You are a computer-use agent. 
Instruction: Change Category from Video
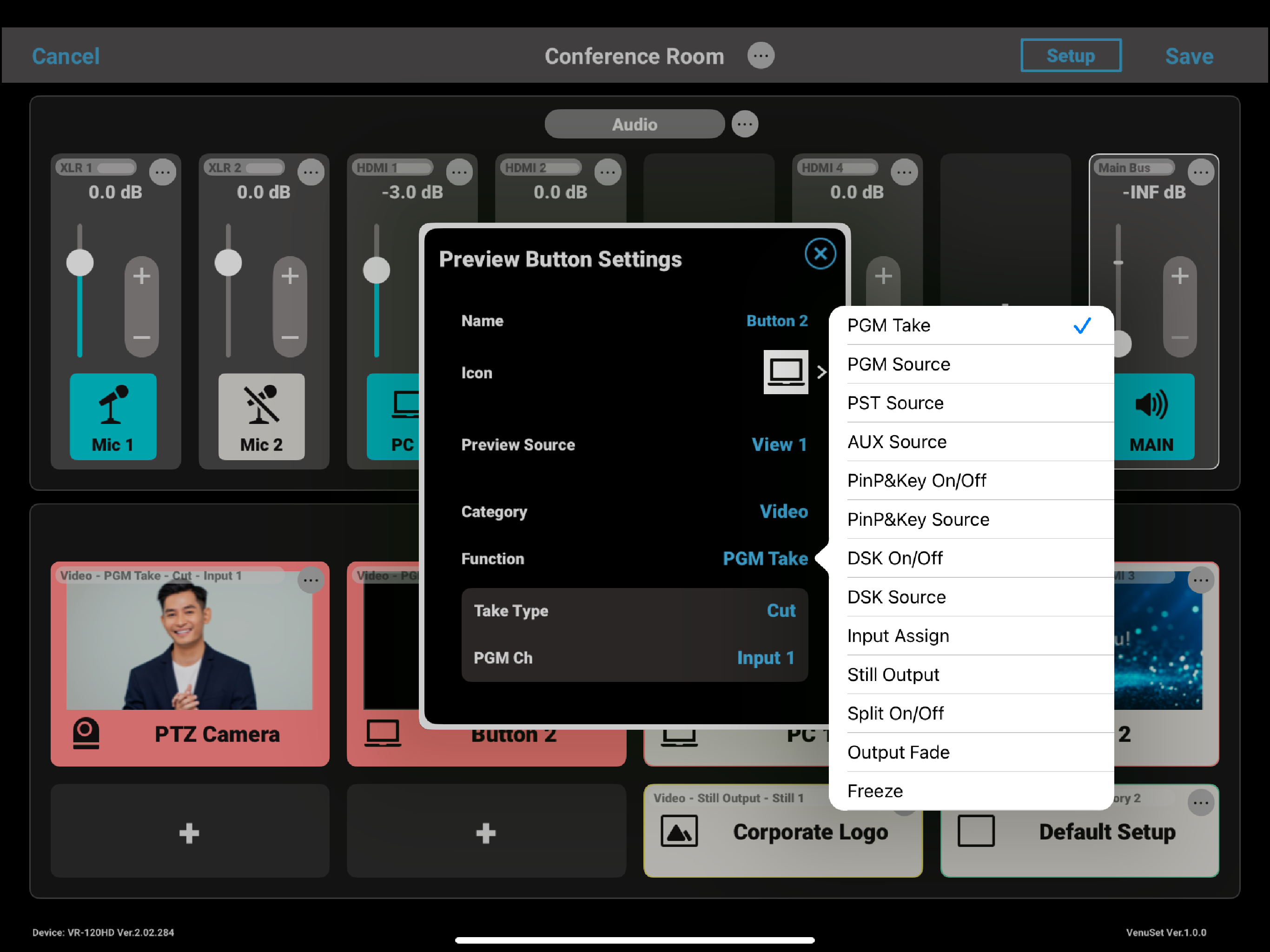pos(783,511)
